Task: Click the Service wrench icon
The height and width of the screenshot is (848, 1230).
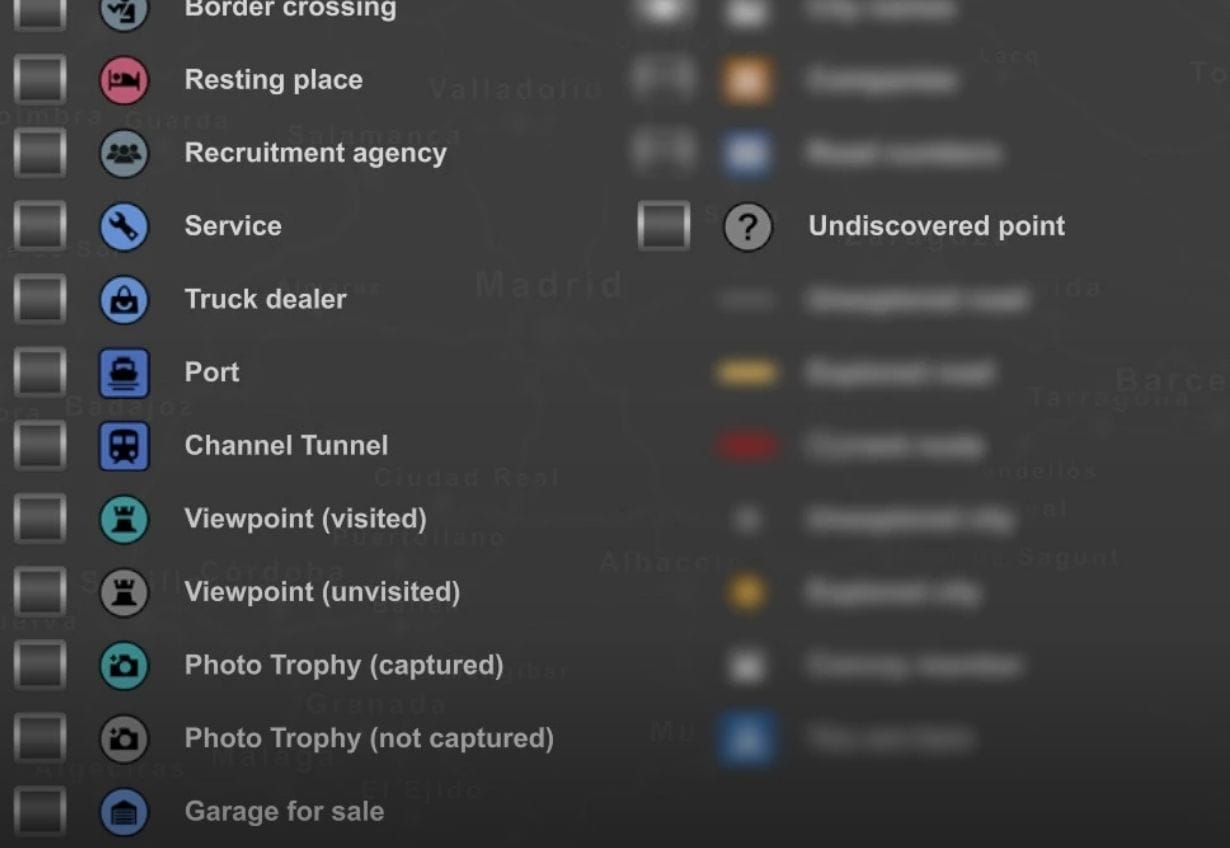Action: click(x=124, y=227)
